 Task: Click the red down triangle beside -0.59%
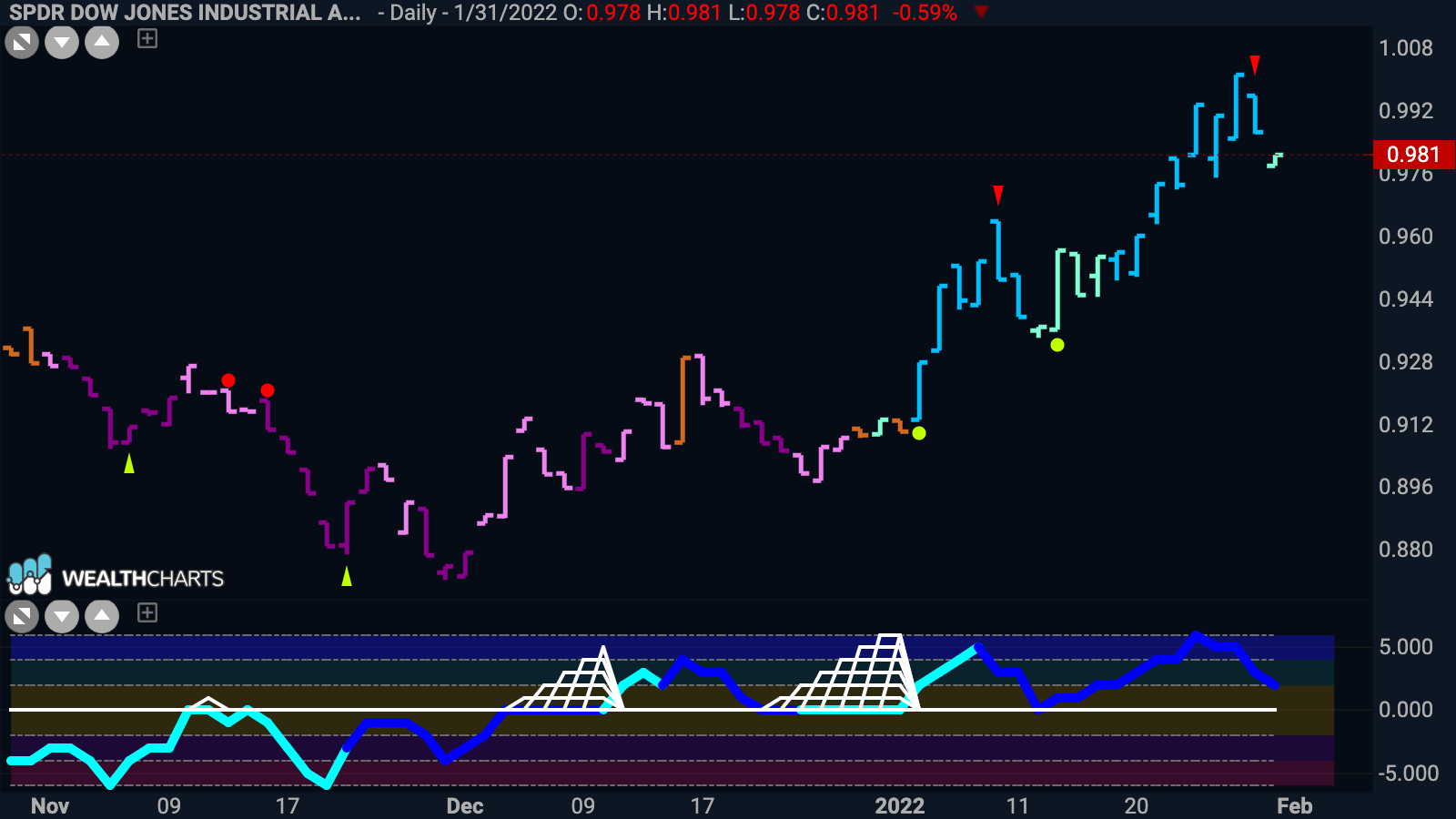point(981,13)
